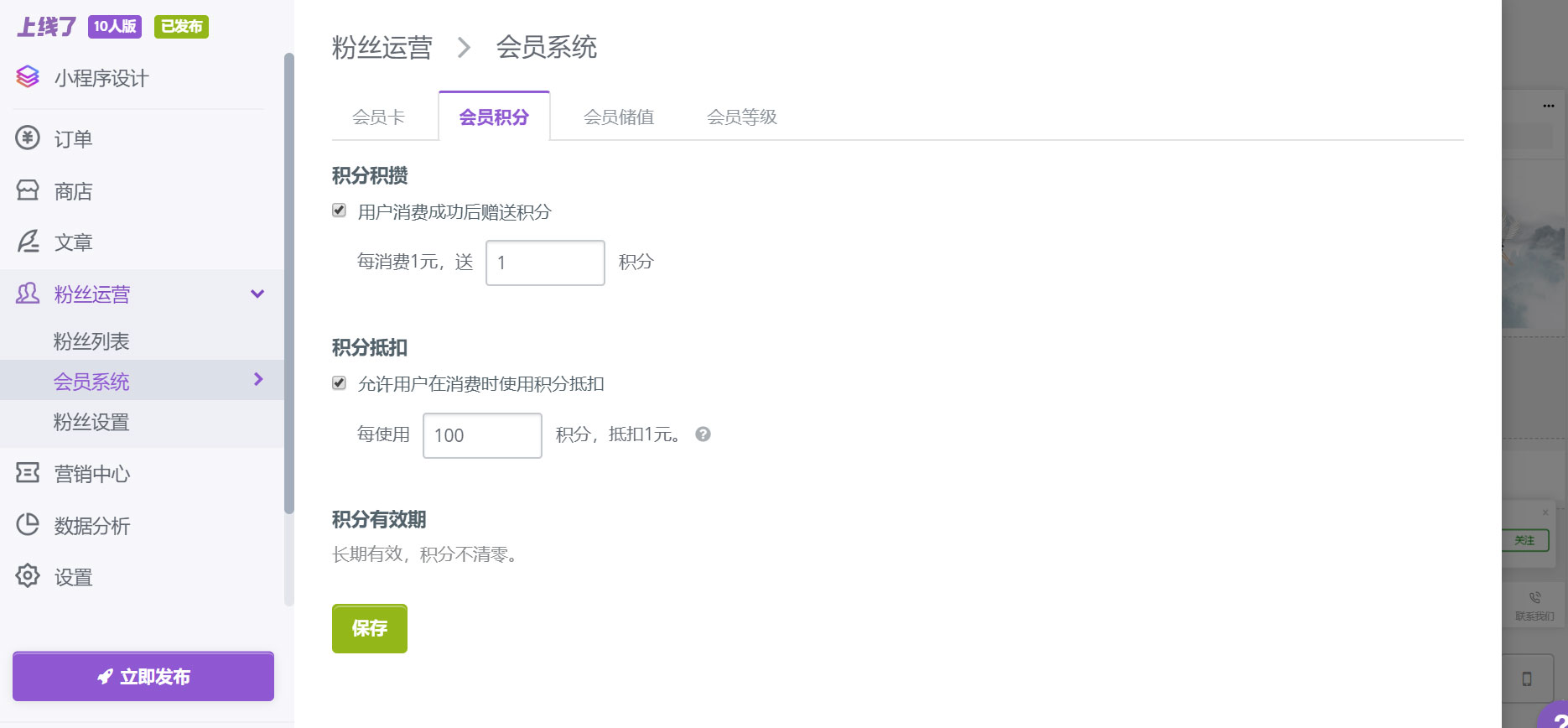Image resolution: width=1568 pixels, height=728 pixels.
Task: Close the preview follow banner with ×
Action: pyautogui.click(x=1545, y=512)
